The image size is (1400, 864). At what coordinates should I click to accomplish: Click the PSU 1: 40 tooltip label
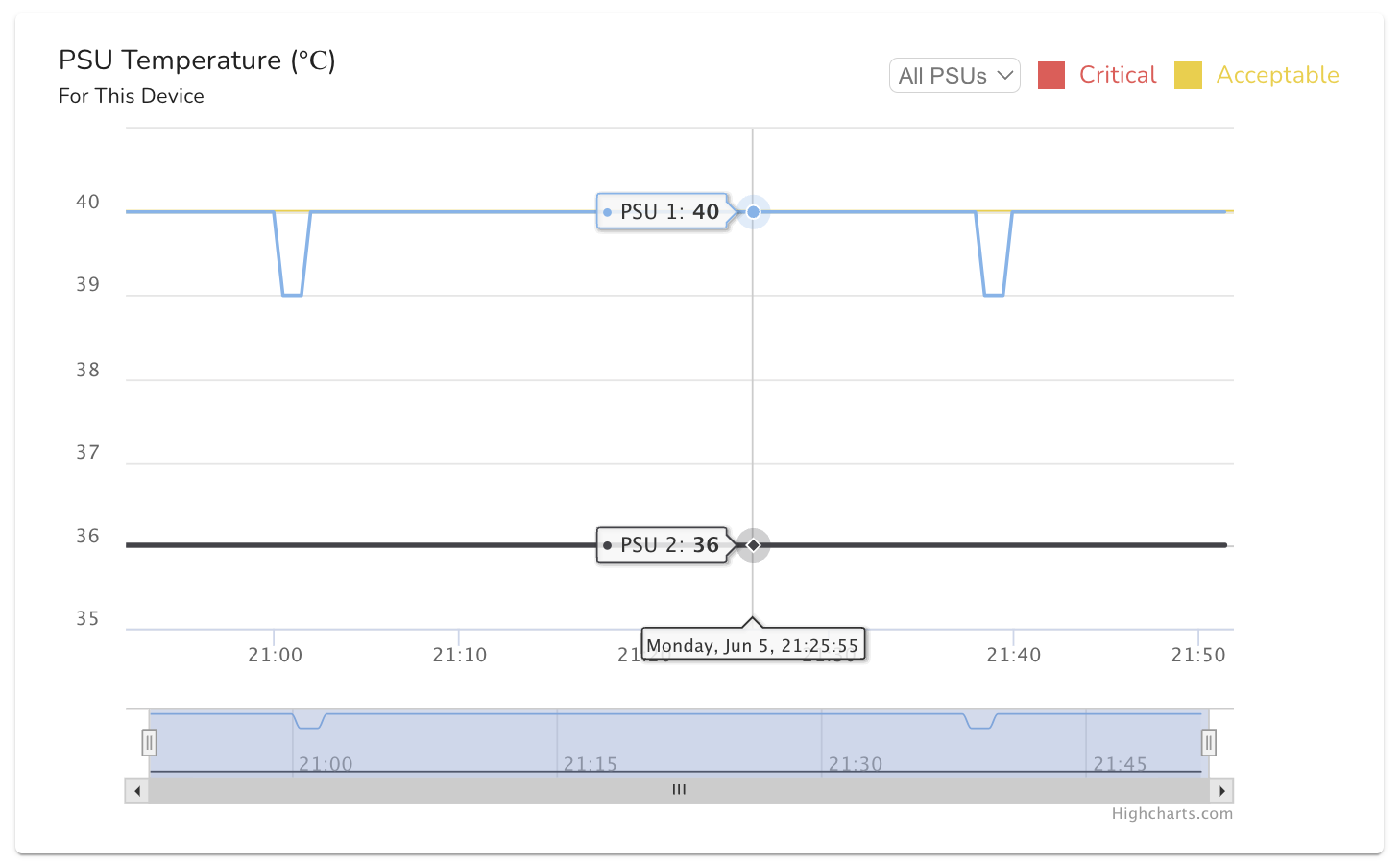pos(663,211)
